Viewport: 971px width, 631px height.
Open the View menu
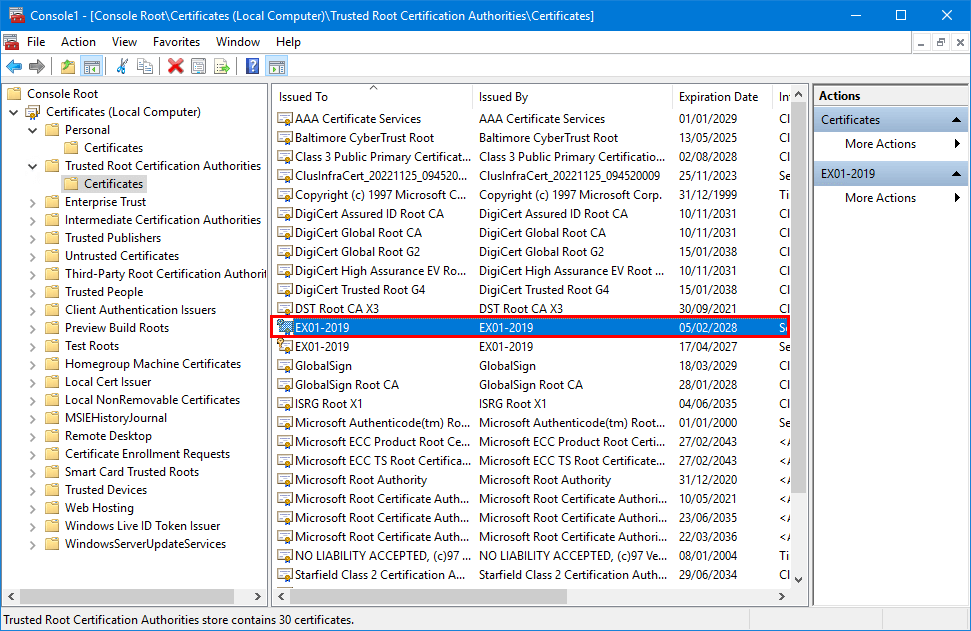(124, 41)
